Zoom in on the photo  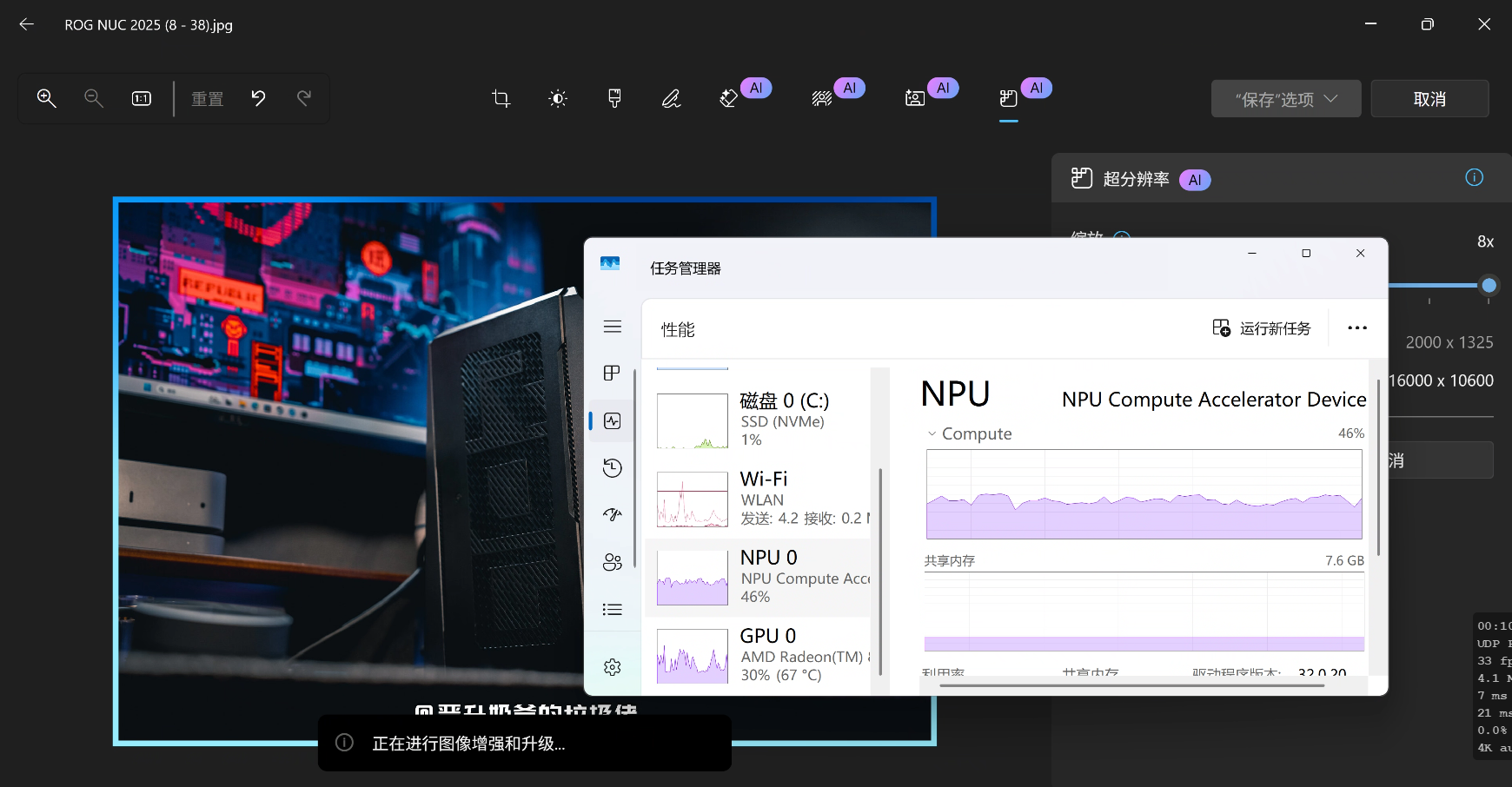47,98
